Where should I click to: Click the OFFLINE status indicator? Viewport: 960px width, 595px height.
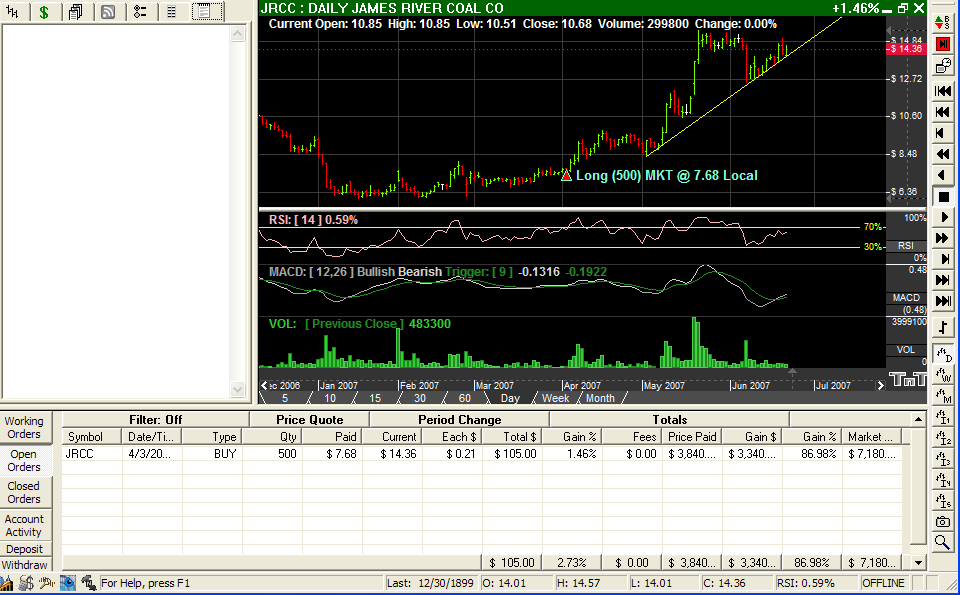883,583
